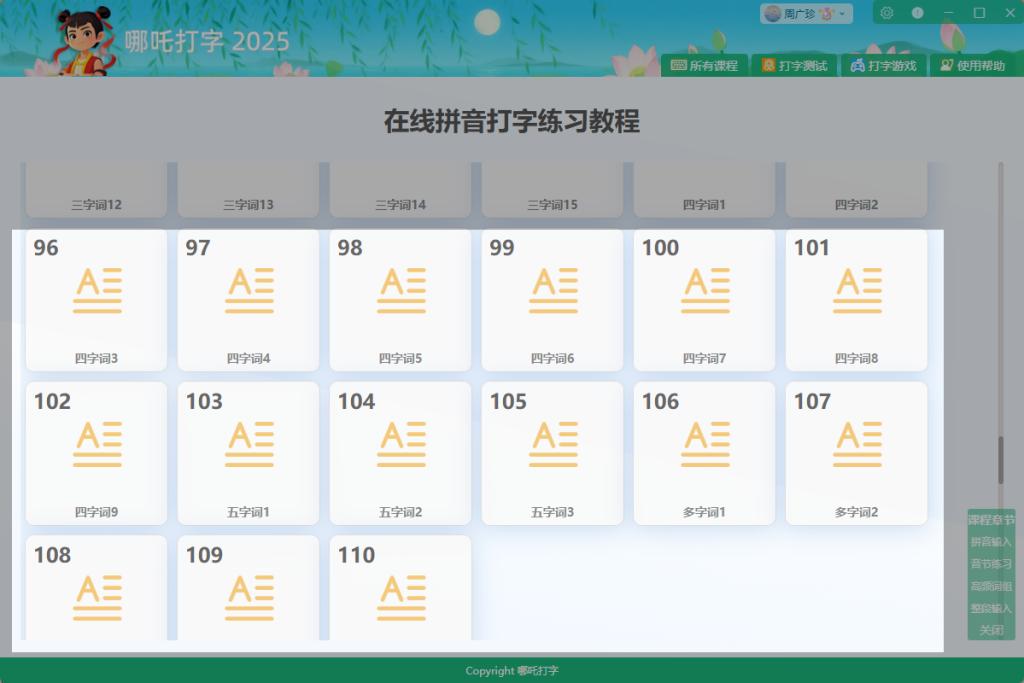Open lesson 101 四字词8 icon
This screenshot has height=683, width=1024.
[857, 291]
